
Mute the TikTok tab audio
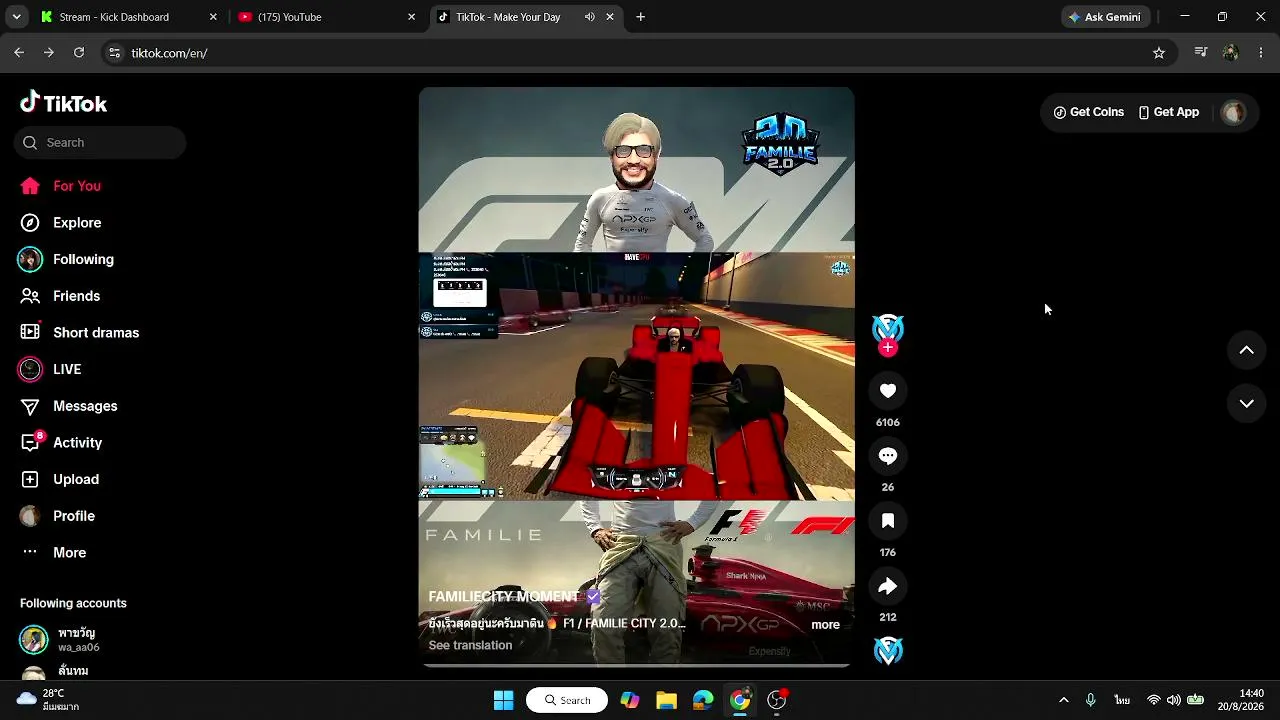(590, 17)
